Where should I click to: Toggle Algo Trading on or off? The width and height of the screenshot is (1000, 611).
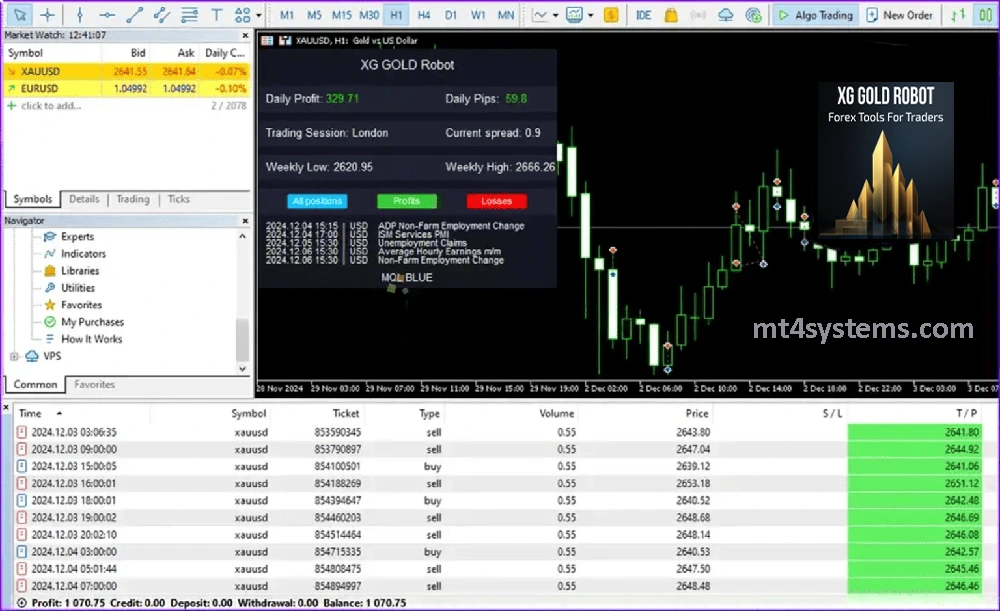point(814,15)
